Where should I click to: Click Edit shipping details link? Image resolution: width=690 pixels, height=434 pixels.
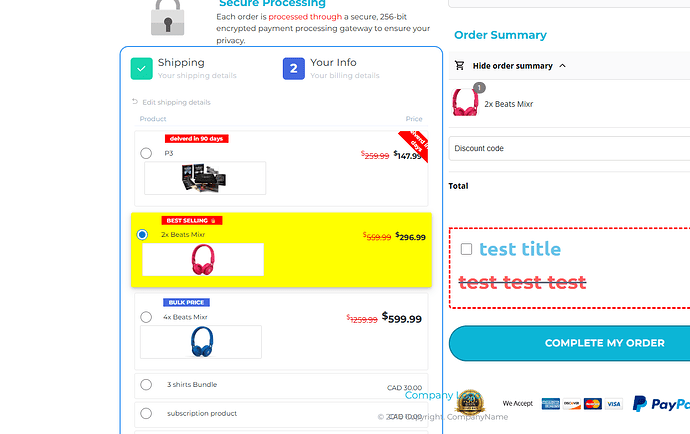click(176, 102)
